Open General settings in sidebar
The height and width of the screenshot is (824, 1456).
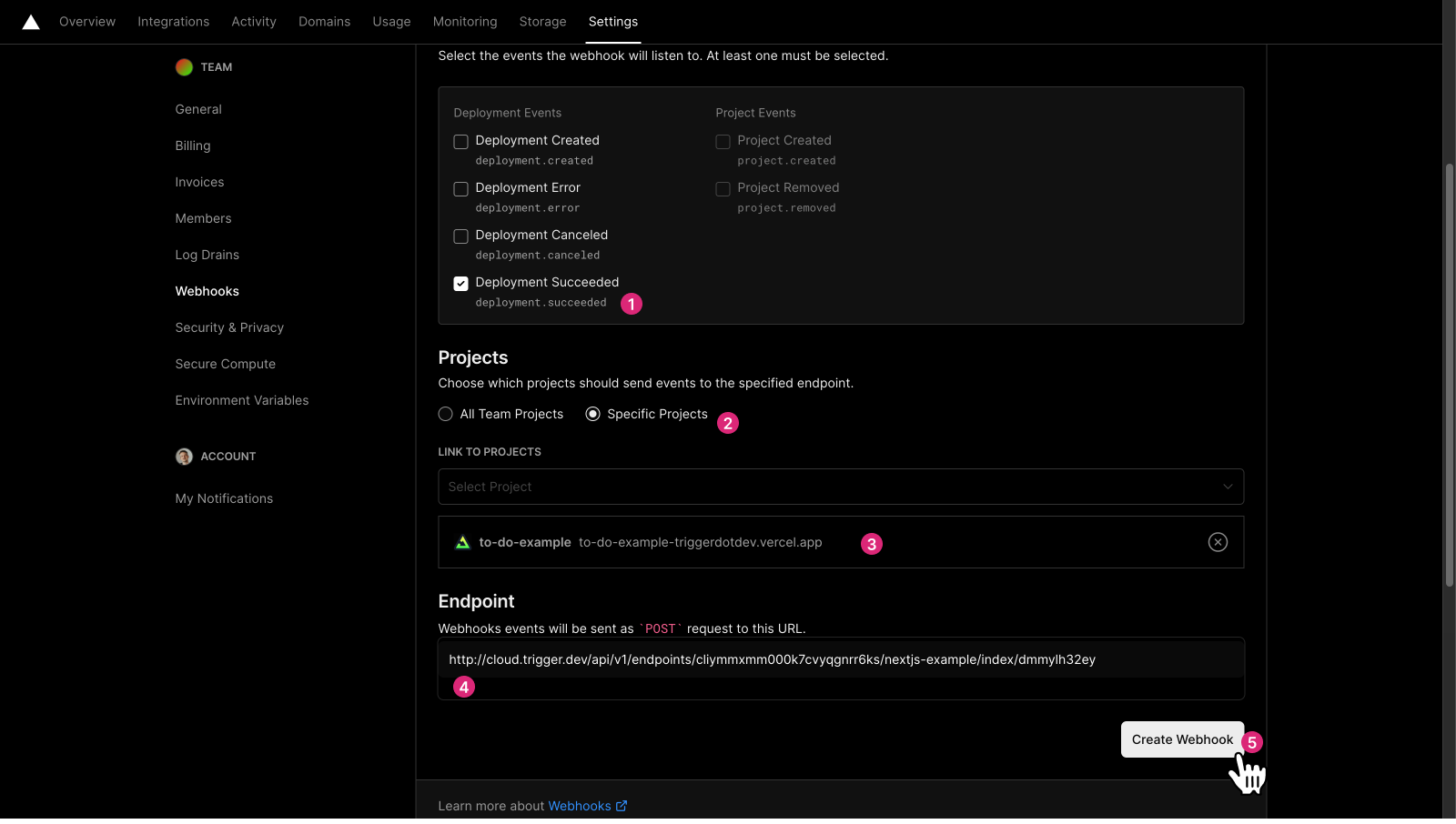tap(198, 109)
